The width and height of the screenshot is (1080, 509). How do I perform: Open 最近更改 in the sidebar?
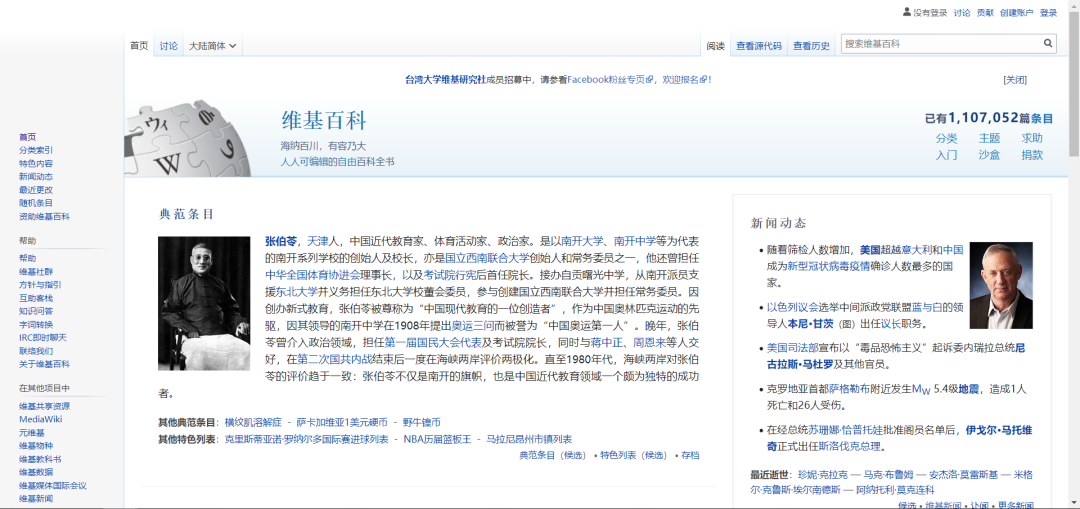[x=36, y=189]
